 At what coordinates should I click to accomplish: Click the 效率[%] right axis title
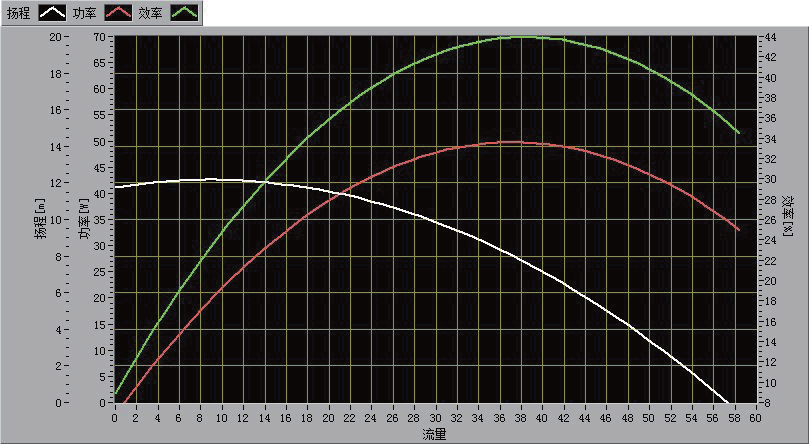tap(788, 216)
